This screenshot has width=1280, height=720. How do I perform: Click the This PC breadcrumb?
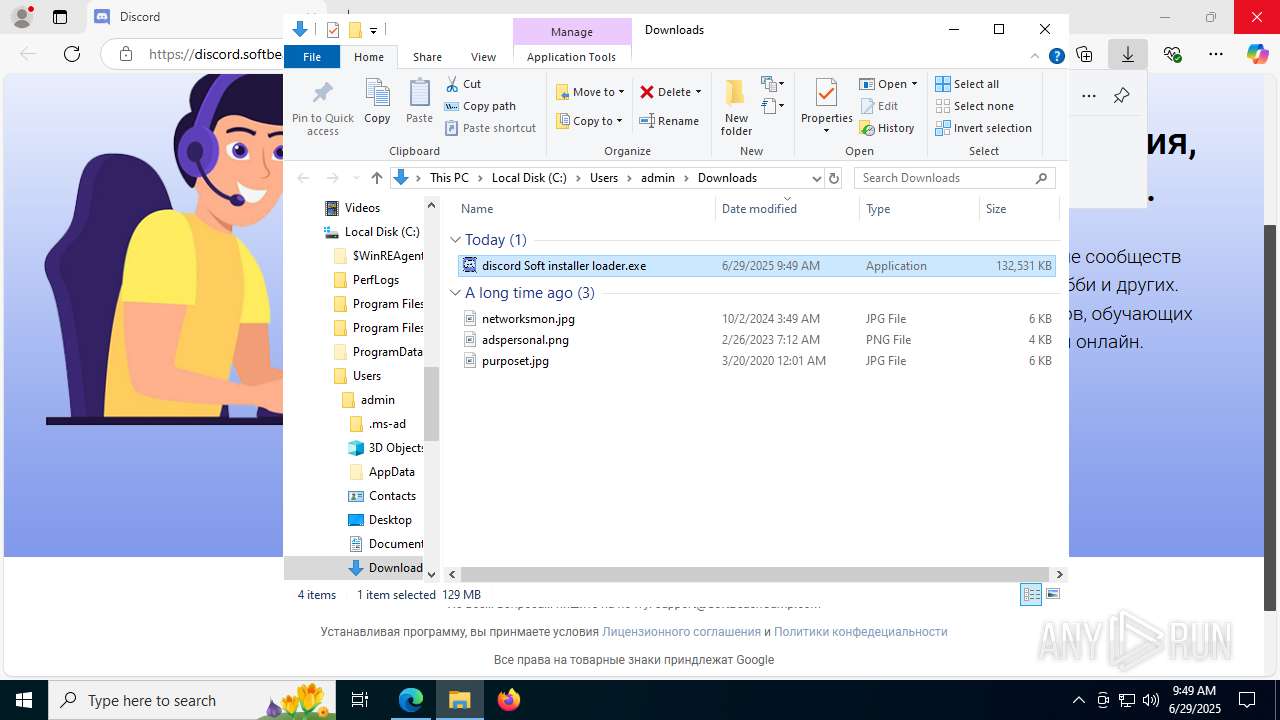[449, 178]
